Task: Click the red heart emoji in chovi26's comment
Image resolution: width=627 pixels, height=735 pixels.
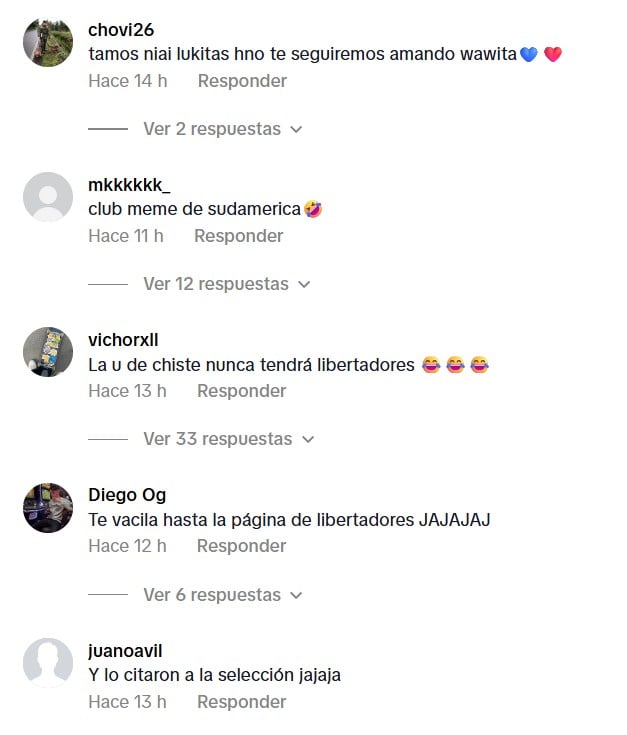Action: (553, 54)
